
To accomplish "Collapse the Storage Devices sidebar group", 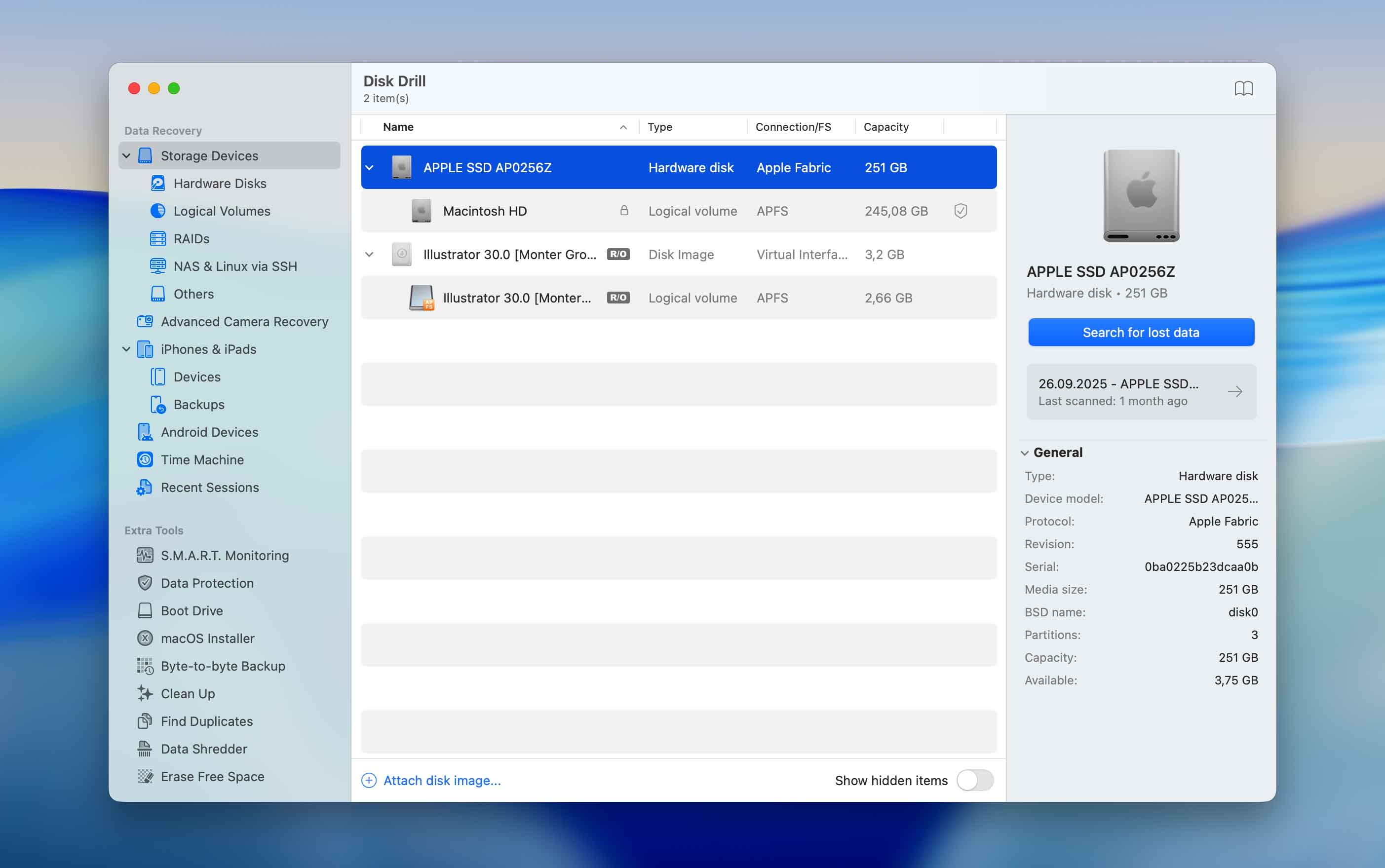I will tap(126, 155).
